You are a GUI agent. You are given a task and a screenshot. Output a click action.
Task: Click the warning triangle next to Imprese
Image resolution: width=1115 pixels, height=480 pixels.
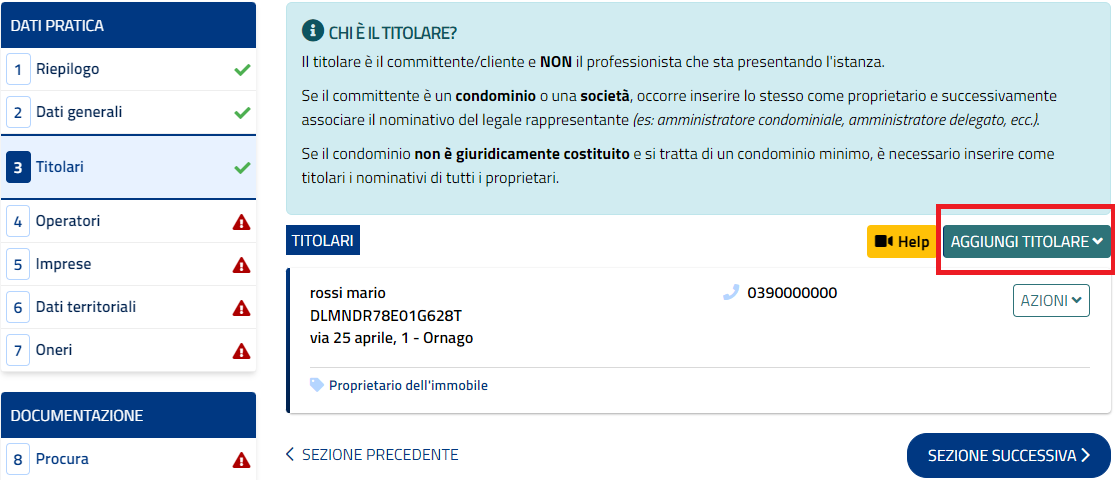tap(241, 265)
